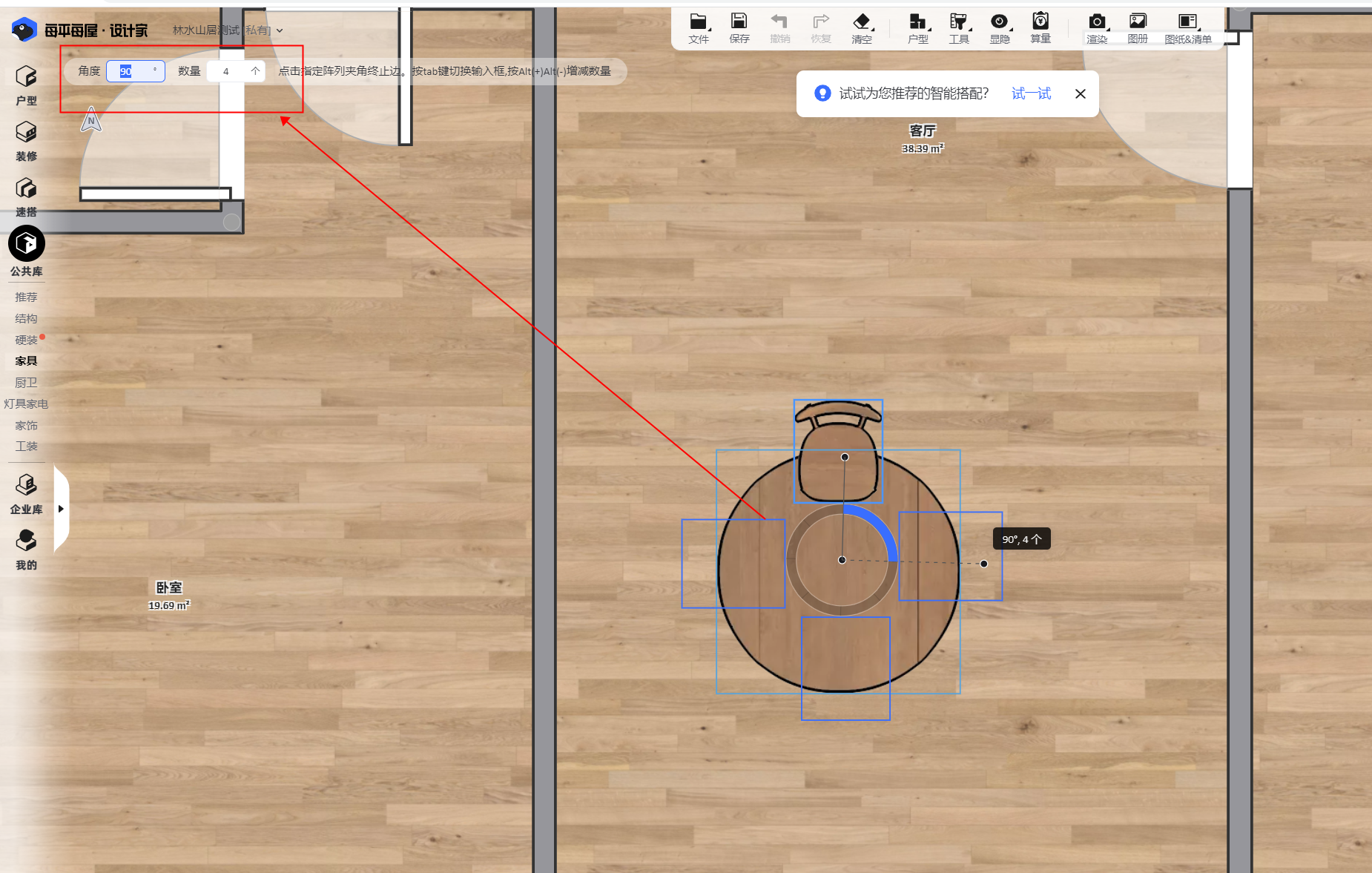Open the 我的 personal library

click(x=26, y=550)
